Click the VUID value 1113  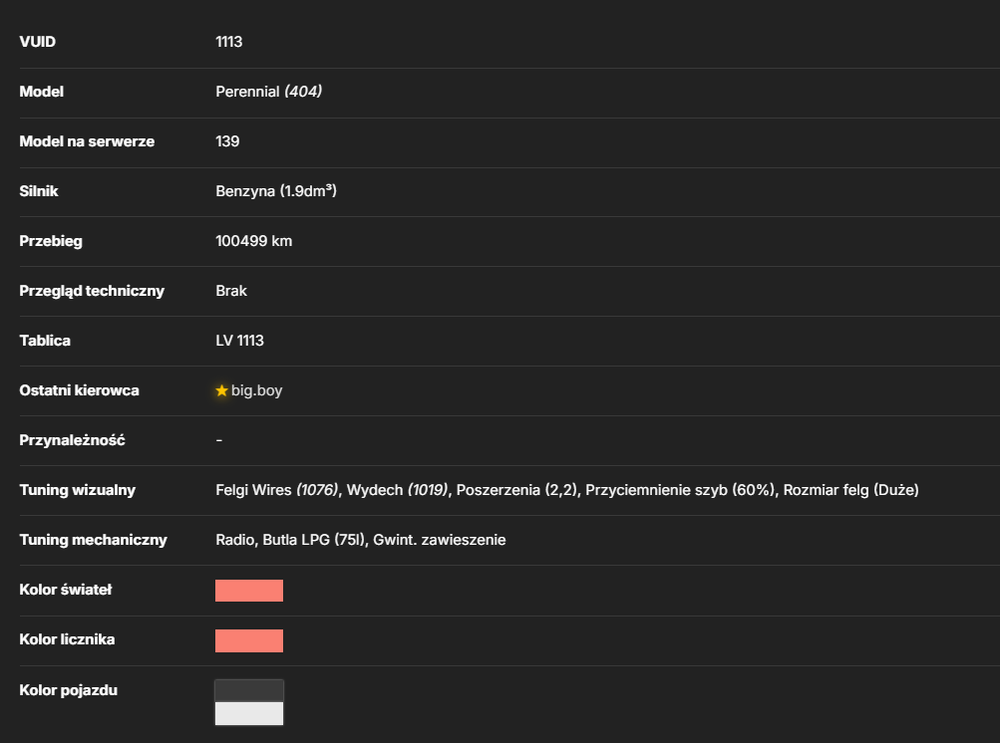229,41
